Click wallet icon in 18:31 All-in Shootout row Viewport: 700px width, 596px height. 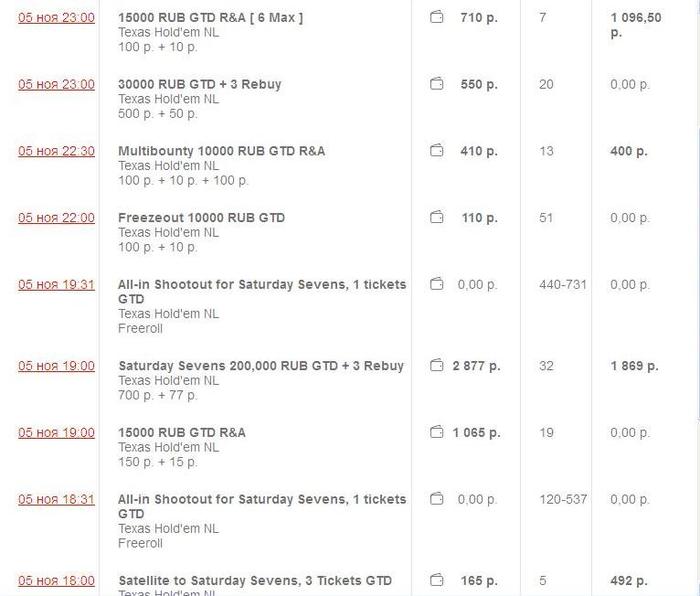[436, 499]
